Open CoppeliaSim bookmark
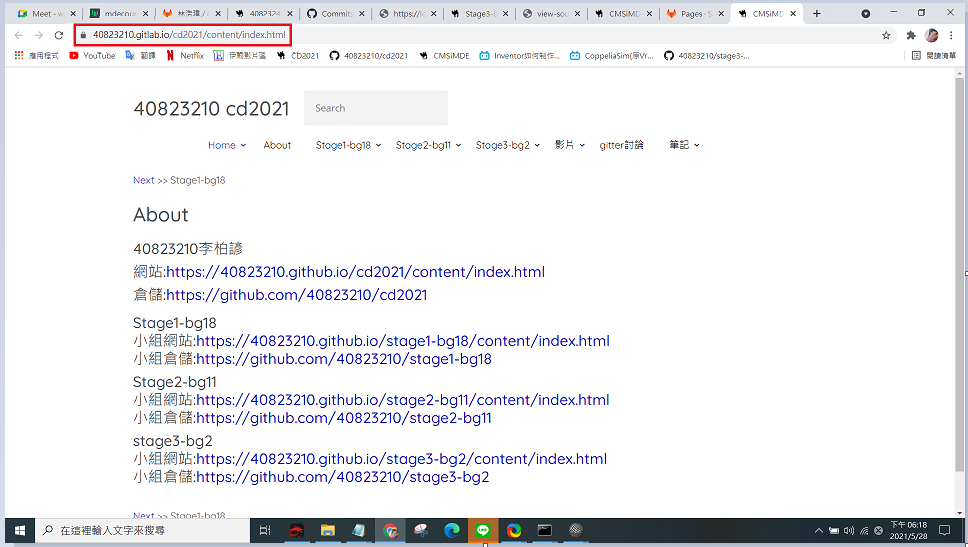This screenshot has height=547, width=968. tap(611, 56)
